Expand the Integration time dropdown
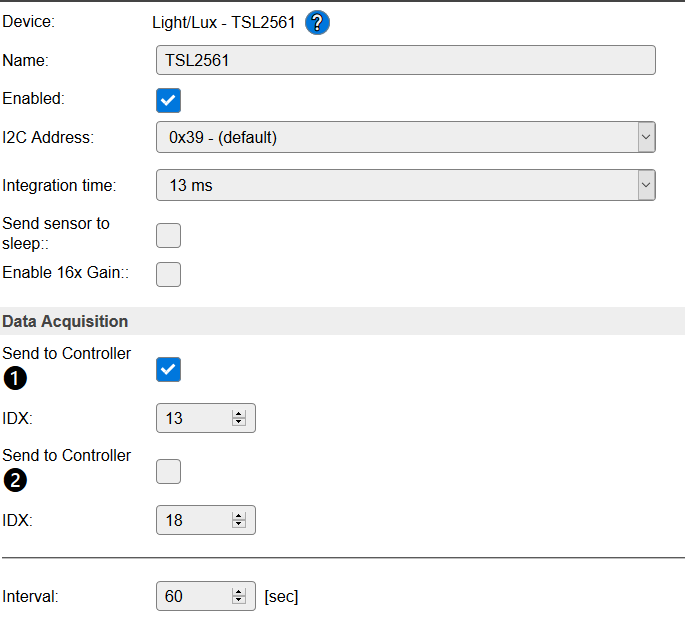 [x=405, y=185]
